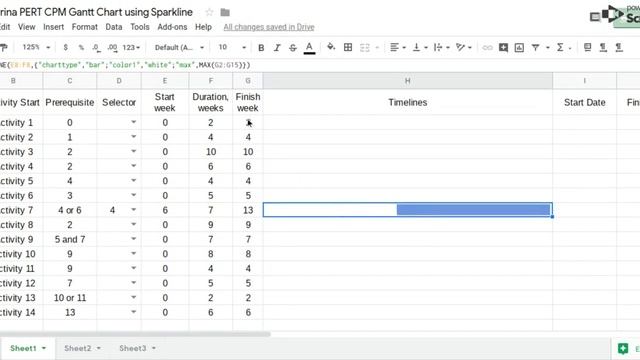Open Selector dropdown for Activity 14 row
The image size is (640, 360).
click(133, 312)
